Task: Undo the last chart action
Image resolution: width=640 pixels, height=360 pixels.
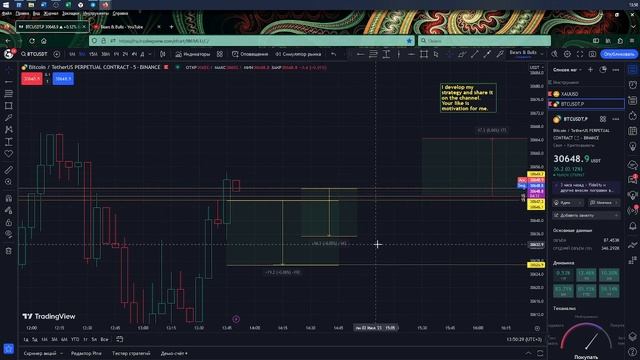Action: point(333,54)
